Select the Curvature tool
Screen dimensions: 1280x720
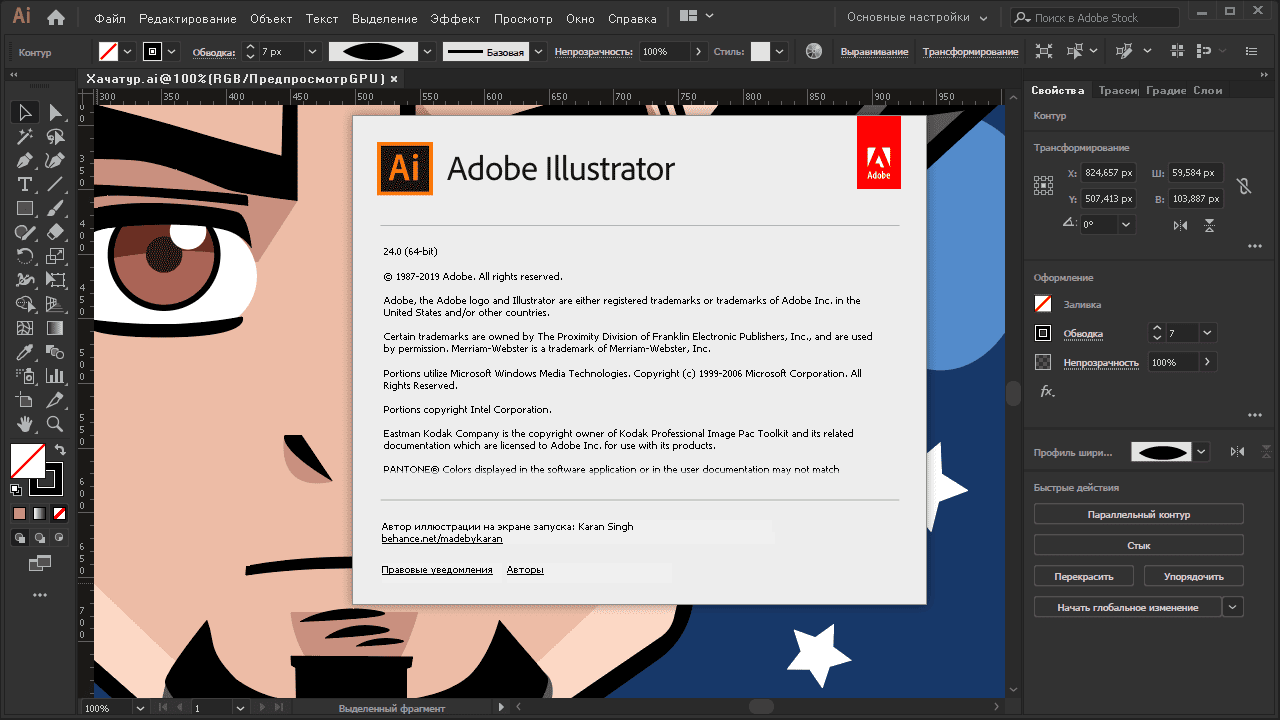[56, 161]
